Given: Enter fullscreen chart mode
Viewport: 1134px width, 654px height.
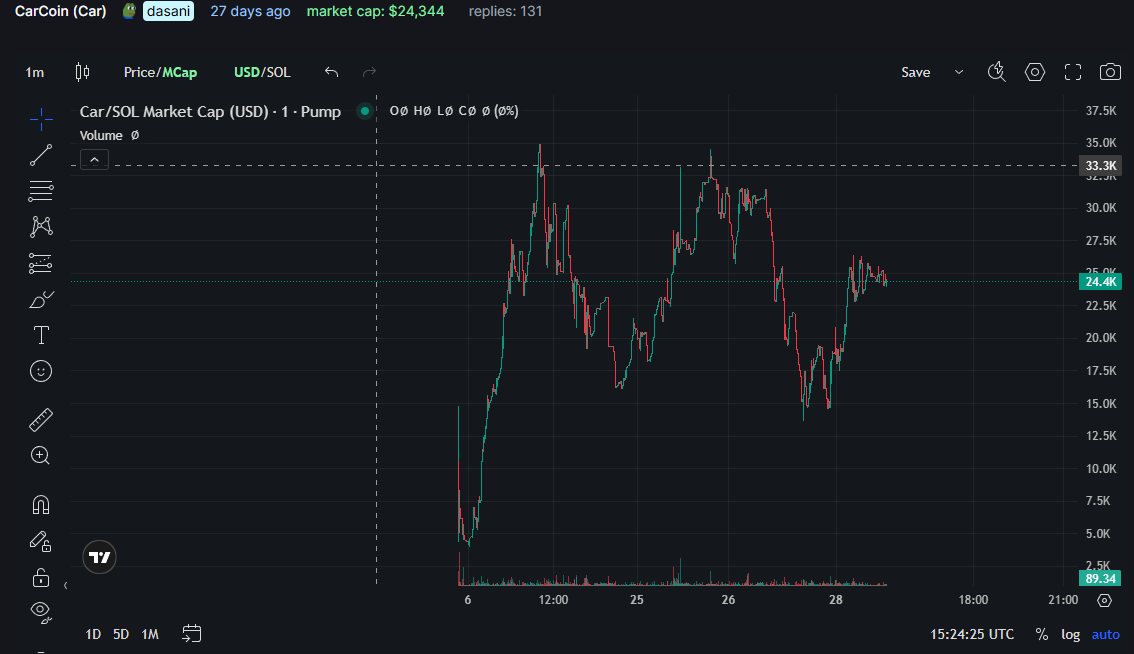Looking at the screenshot, I should (1073, 72).
